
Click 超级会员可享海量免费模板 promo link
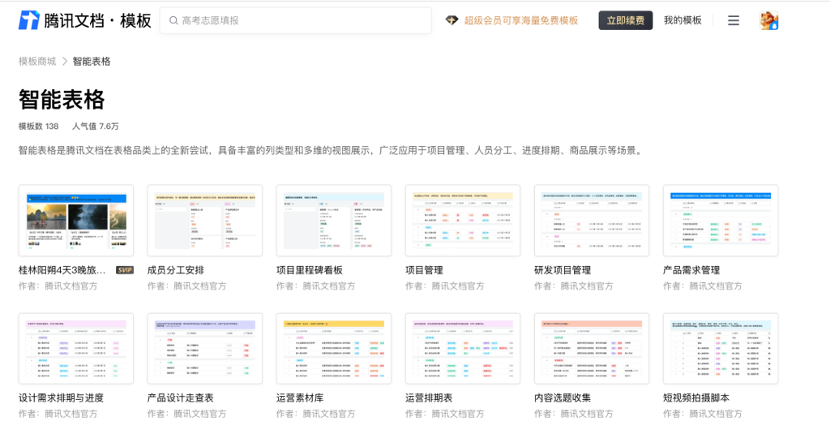coord(520,20)
